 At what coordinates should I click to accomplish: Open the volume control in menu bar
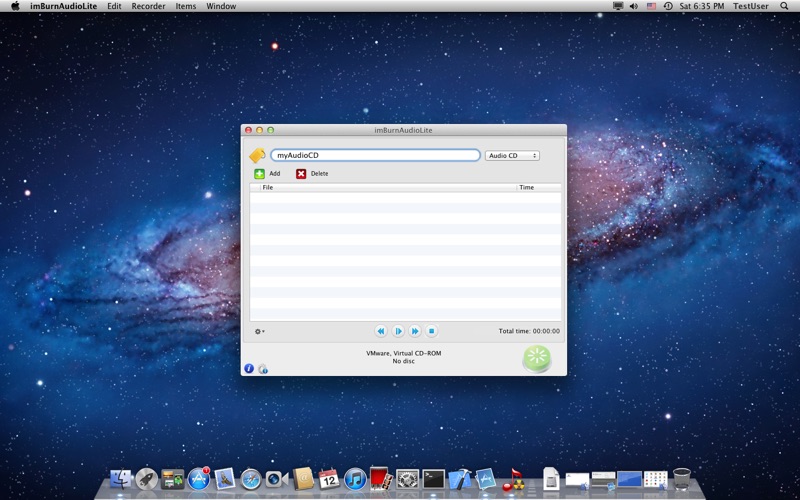(x=634, y=6)
